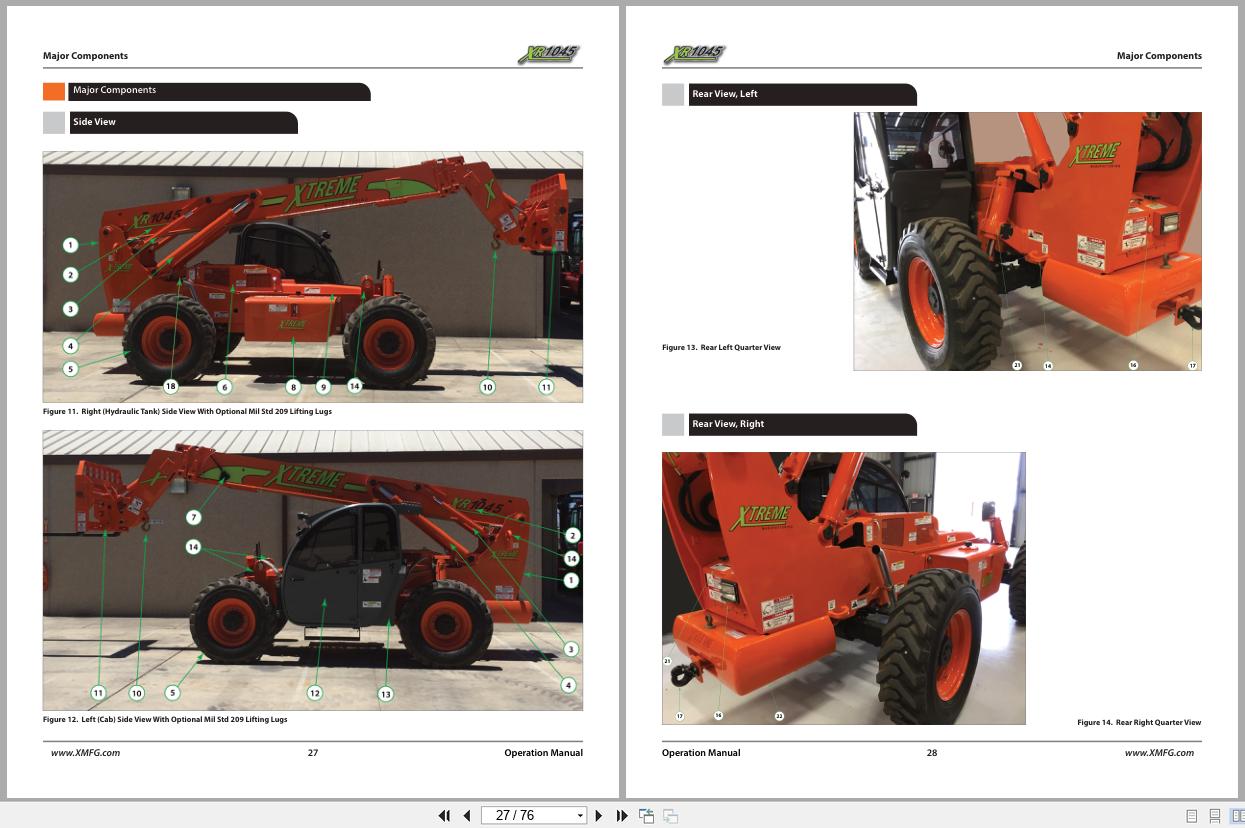Click the grey square beside Rear View, Left
1245x828 pixels.
click(x=673, y=95)
